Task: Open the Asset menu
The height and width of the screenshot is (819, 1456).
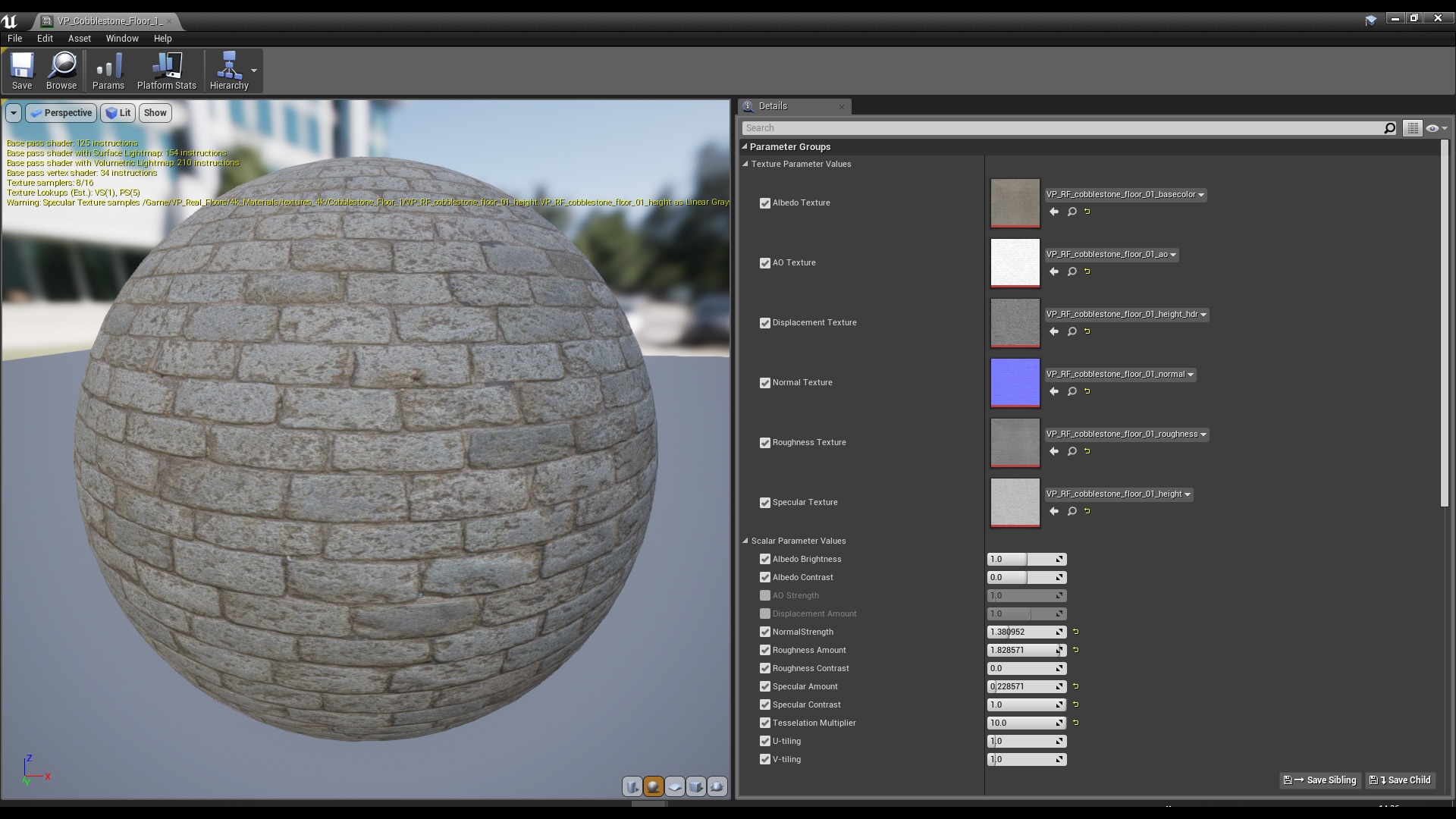Action: [x=79, y=38]
